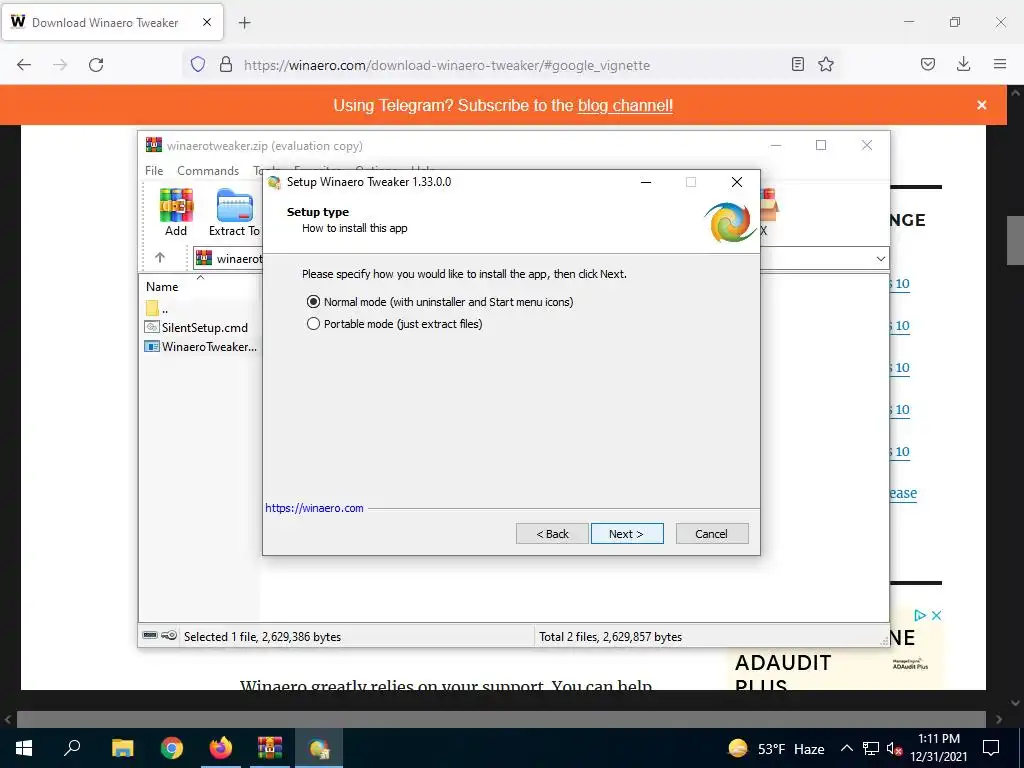The height and width of the screenshot is (768, 1024).
Task: Open the winaero.com link in setup
Action: pos(314,508)
